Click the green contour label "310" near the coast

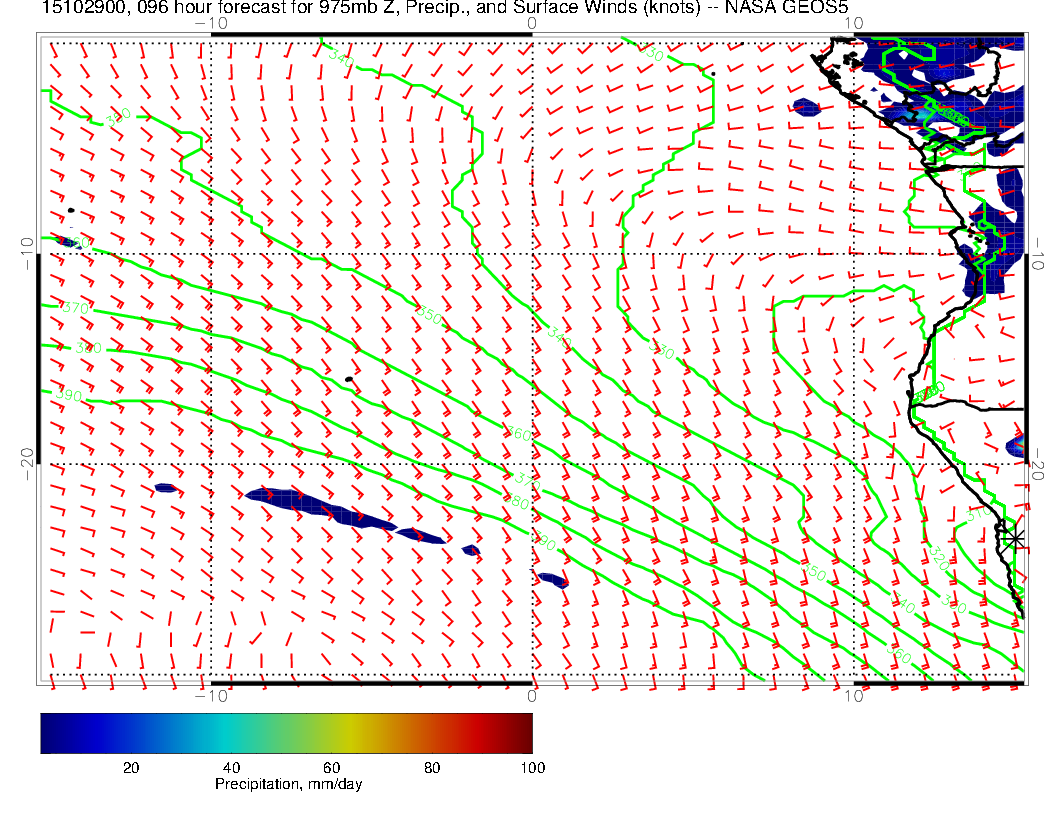tap(979, 514)
